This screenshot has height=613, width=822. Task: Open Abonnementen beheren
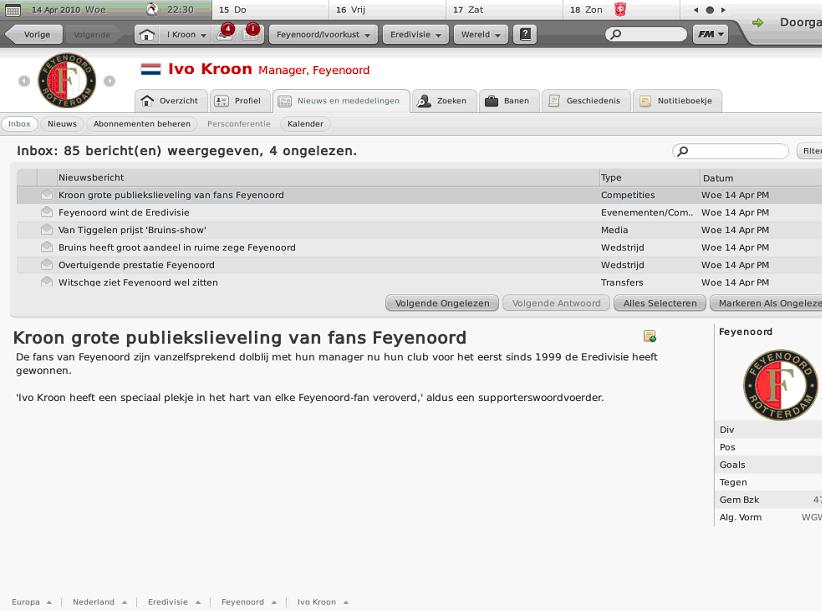(142, 124)
